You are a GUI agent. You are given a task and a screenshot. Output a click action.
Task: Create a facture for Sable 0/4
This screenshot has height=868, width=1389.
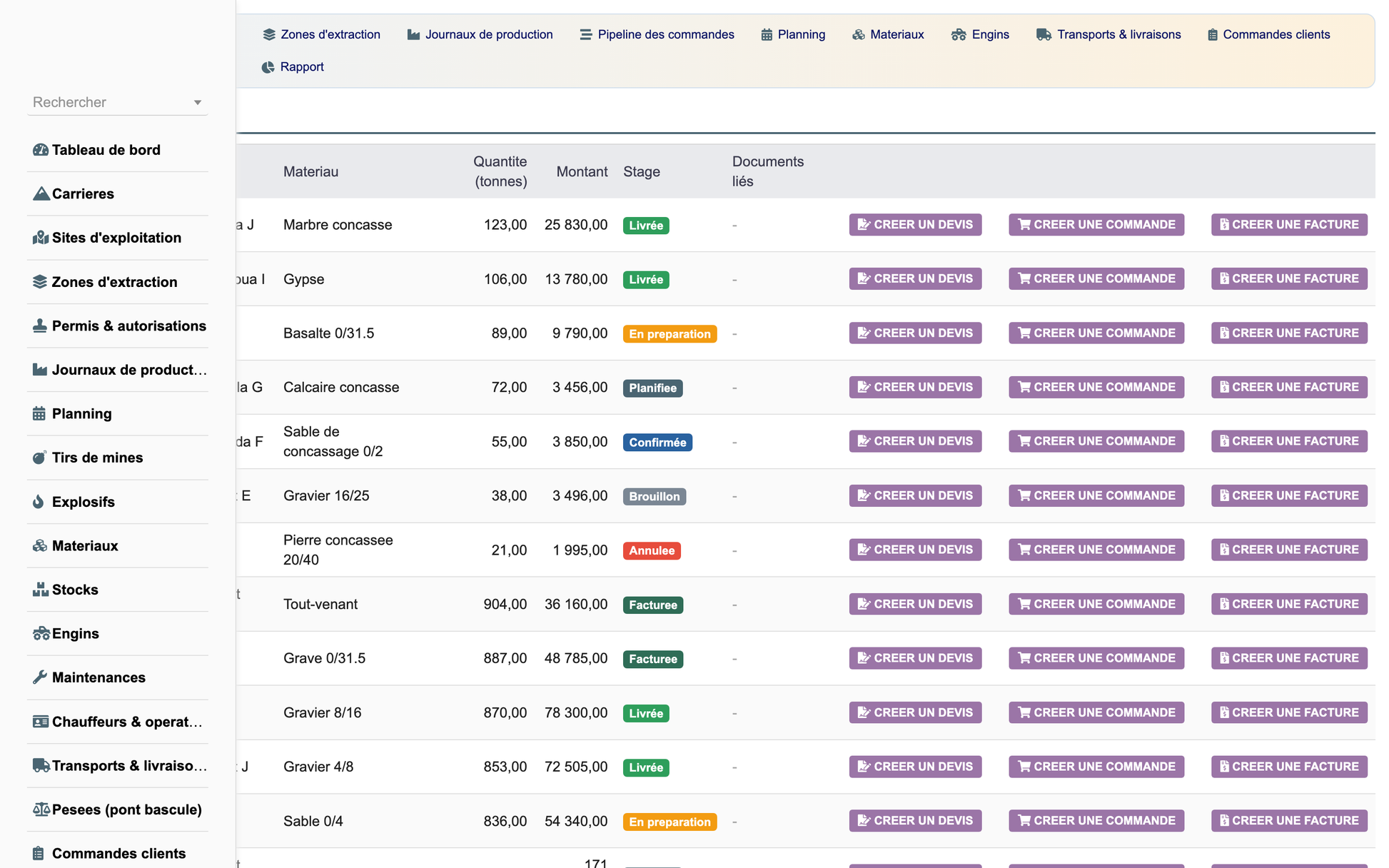pyautogui.click(x=1289, y=821)
